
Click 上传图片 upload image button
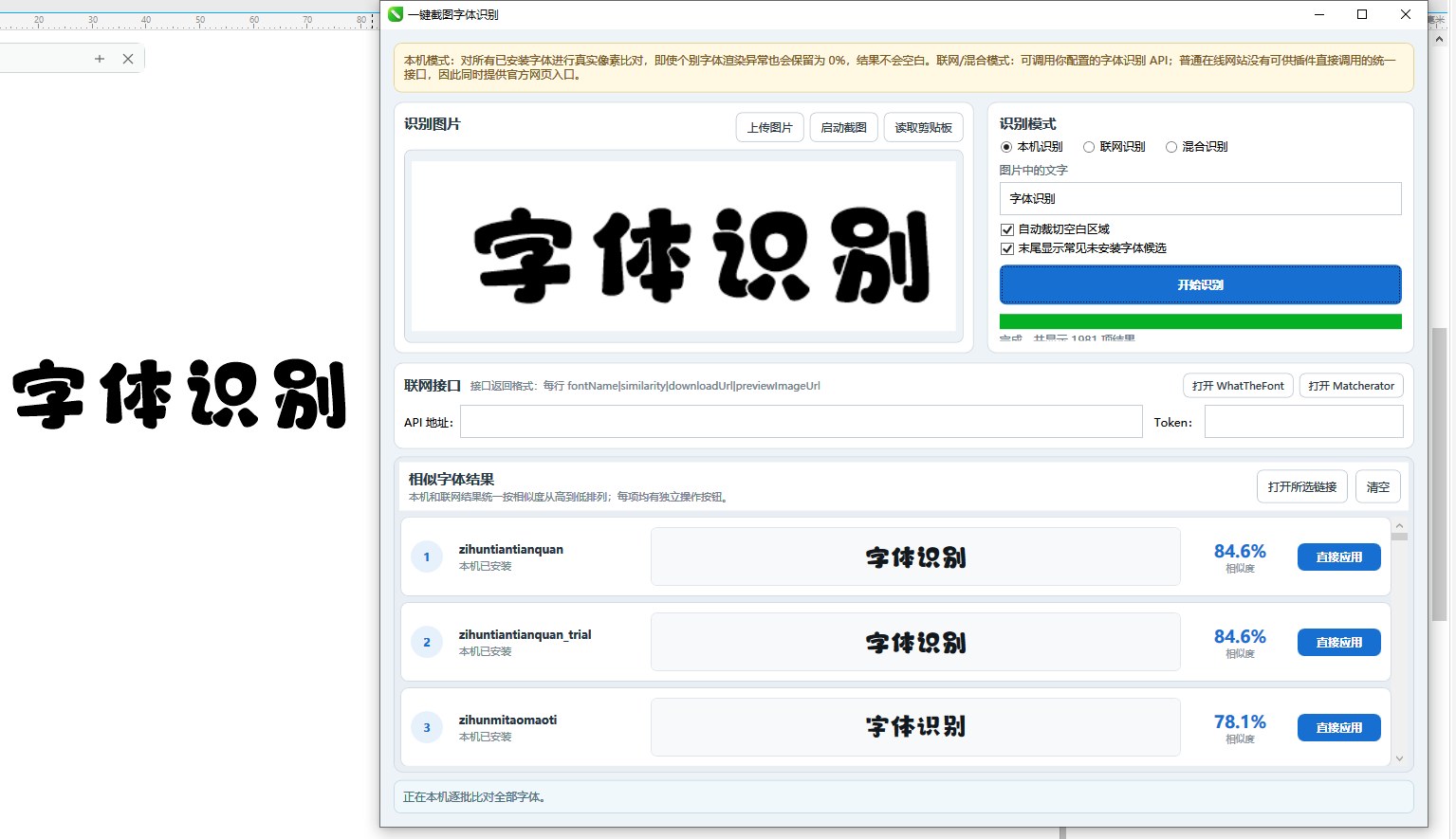769,127
